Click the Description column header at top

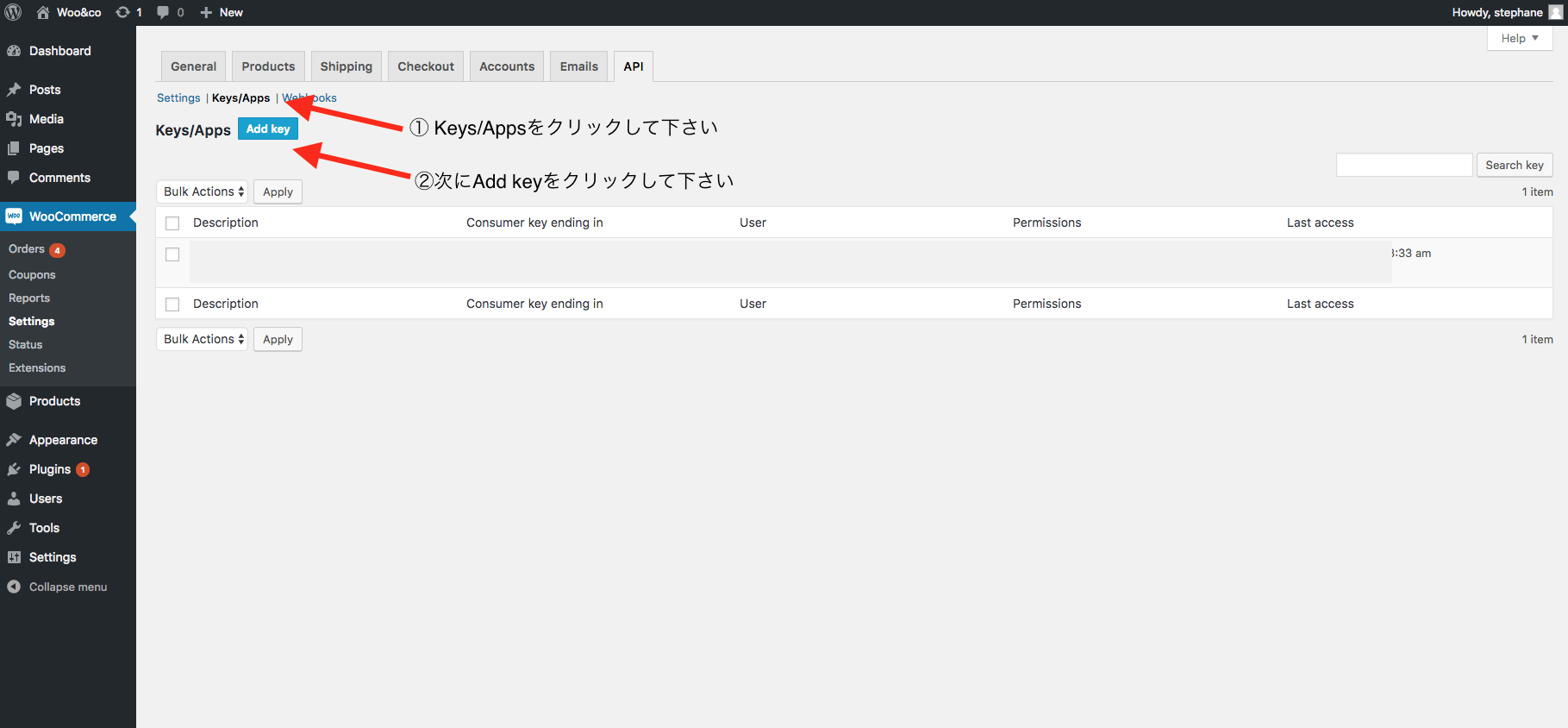tap(226, 223)
